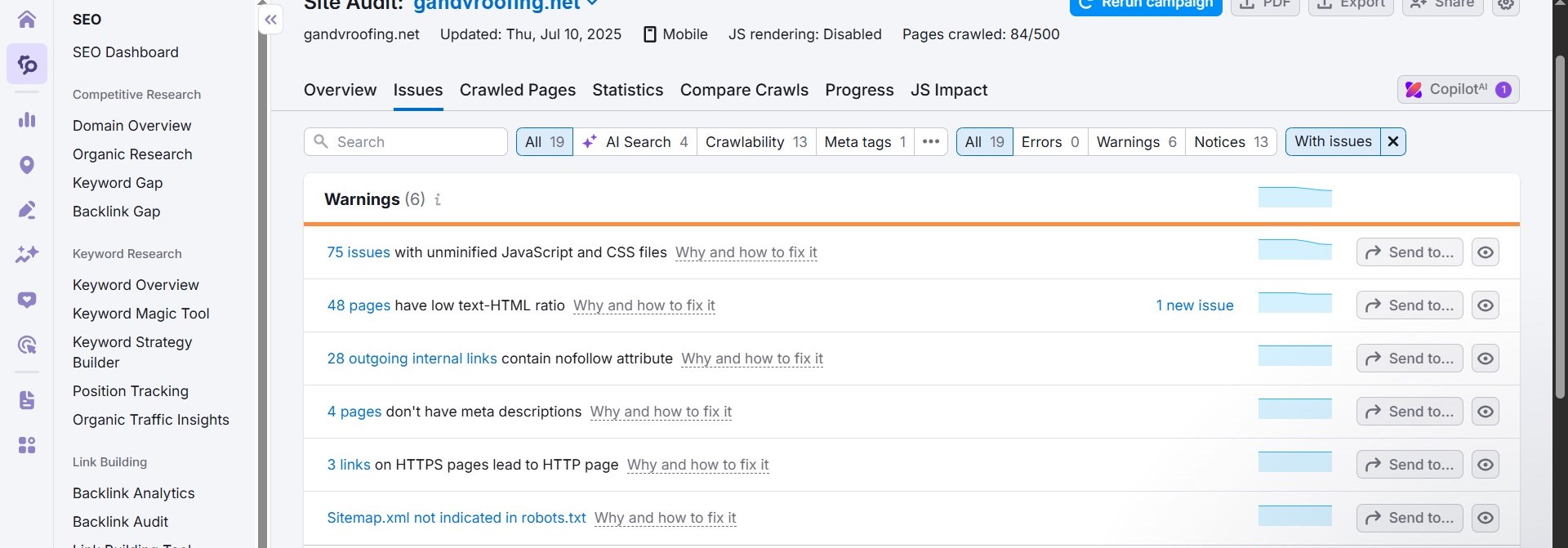Open the Reports document icon in rail

point(27,400)
